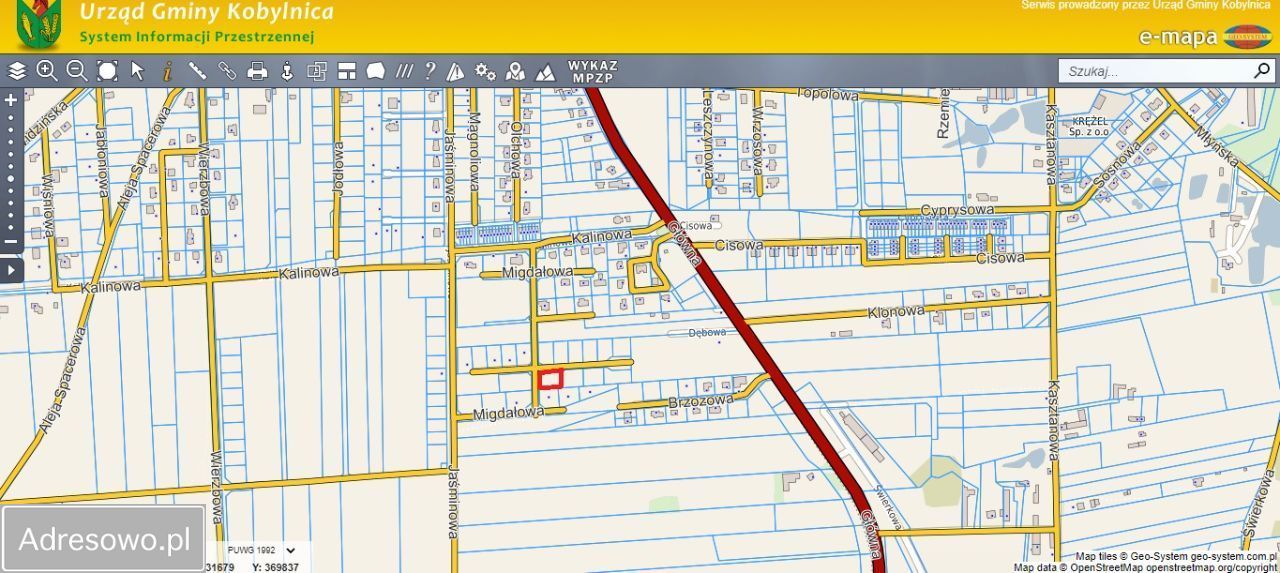
Task: Click a dot on the zoom level slider
Action: coord(11,178)
